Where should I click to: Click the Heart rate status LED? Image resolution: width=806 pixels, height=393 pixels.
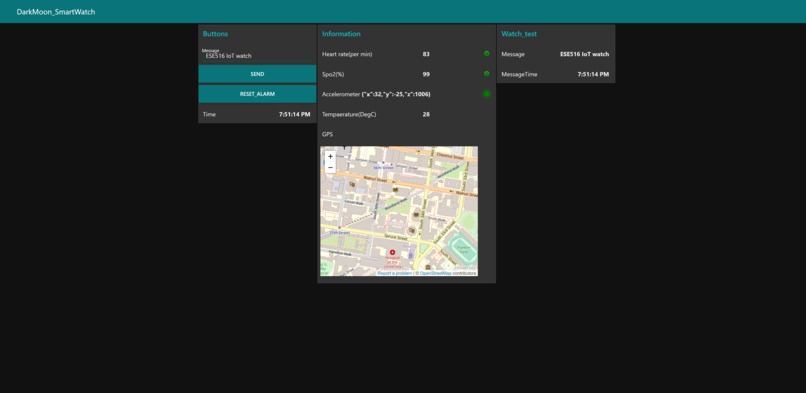(x=486, y=54)
